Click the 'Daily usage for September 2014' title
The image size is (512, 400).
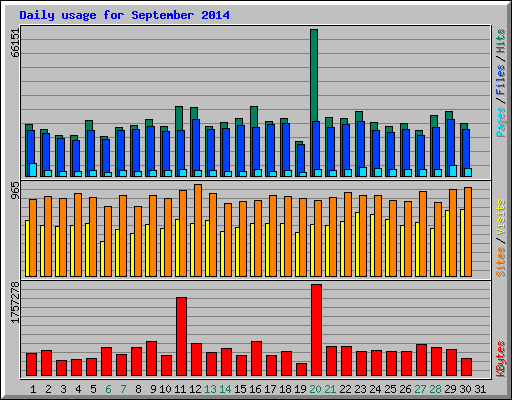click(124, 15)
